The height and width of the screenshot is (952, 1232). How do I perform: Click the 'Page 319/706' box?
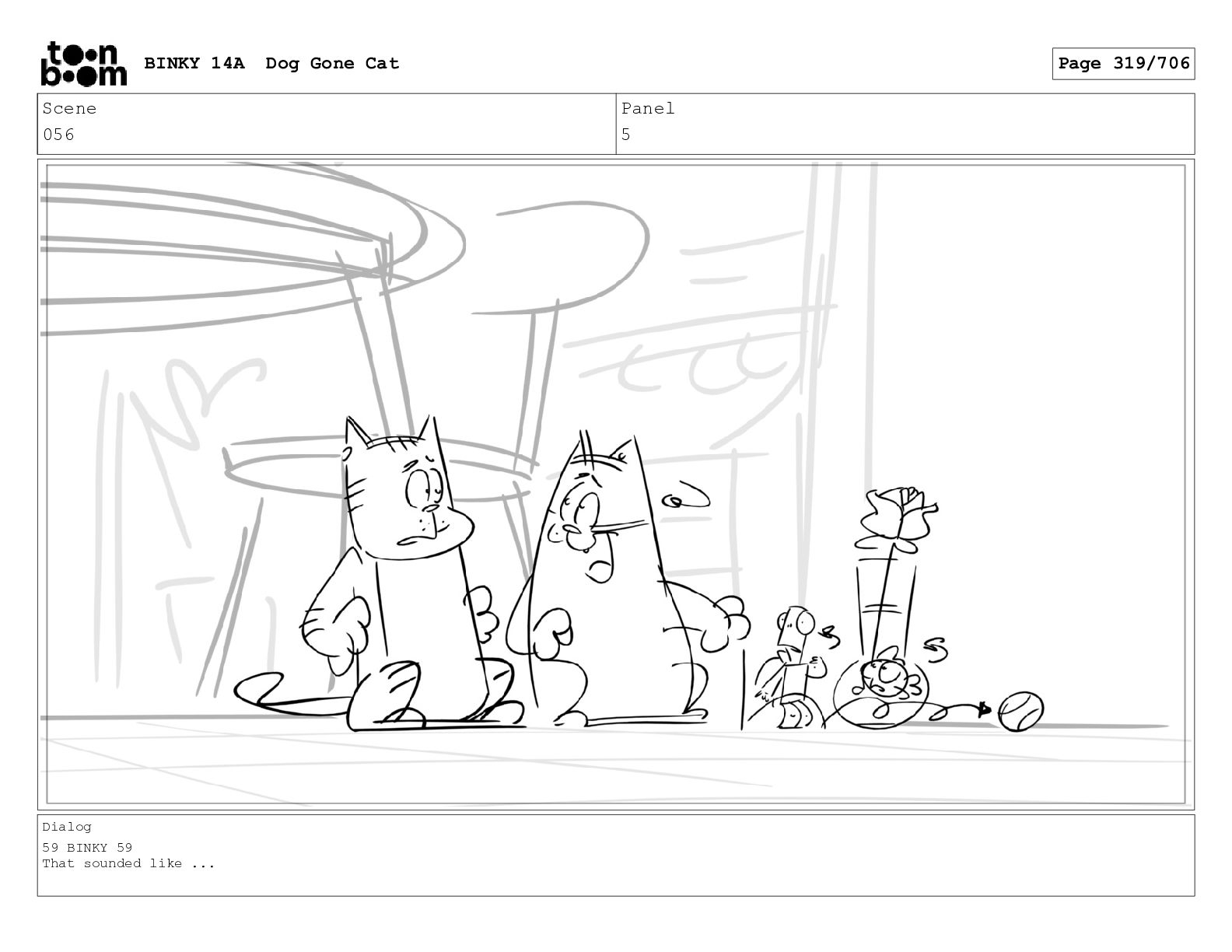[1123, 64]
